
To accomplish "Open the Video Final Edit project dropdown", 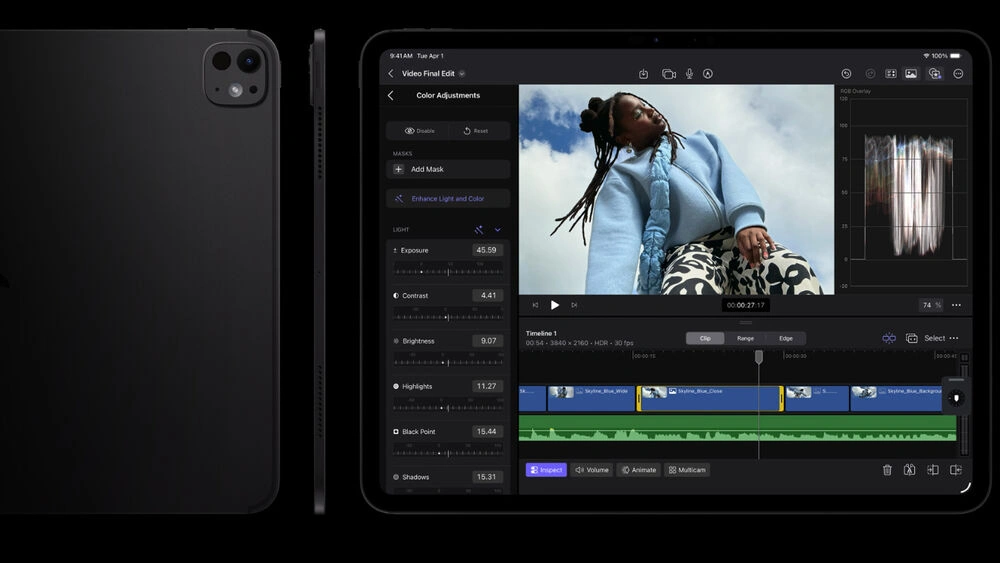I will tap(462, 74).
